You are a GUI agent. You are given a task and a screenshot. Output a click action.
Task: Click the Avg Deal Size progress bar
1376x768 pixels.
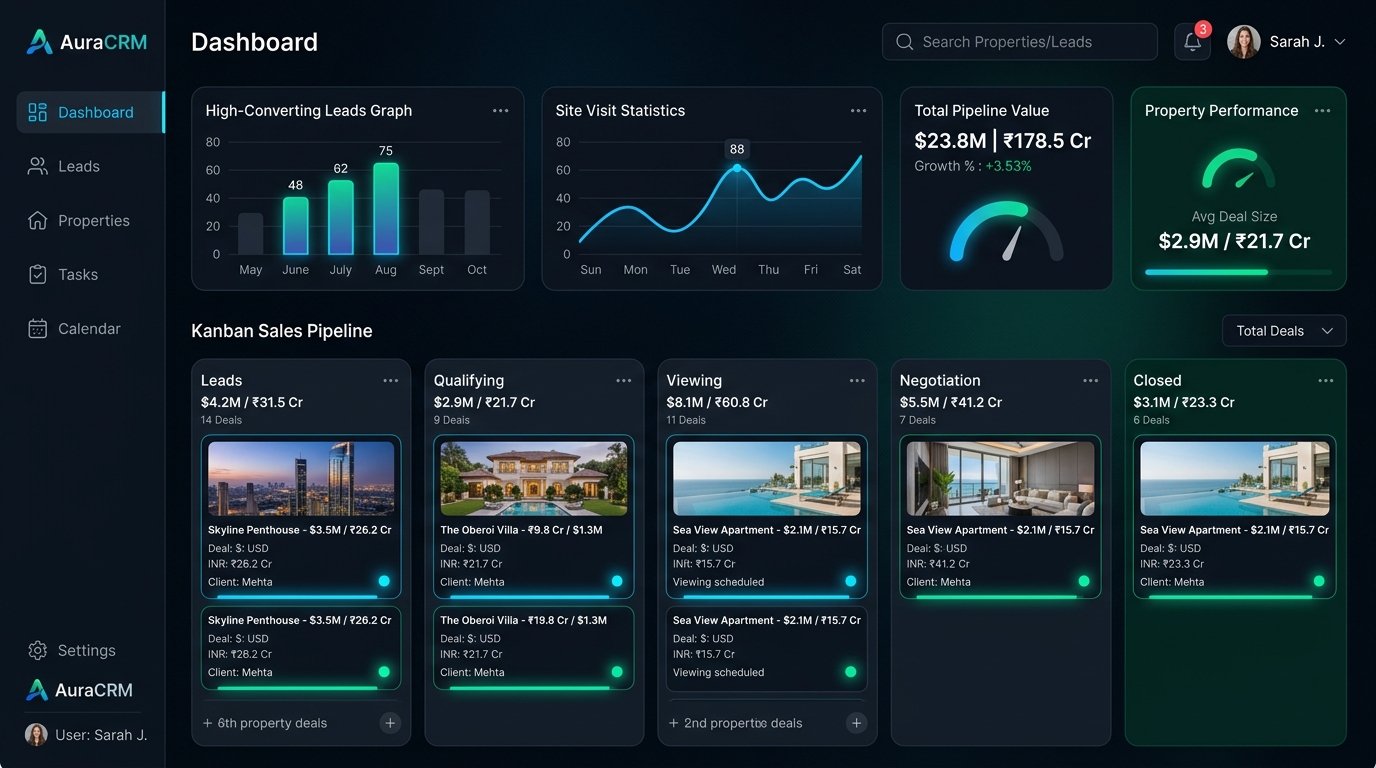(1238, 272)
